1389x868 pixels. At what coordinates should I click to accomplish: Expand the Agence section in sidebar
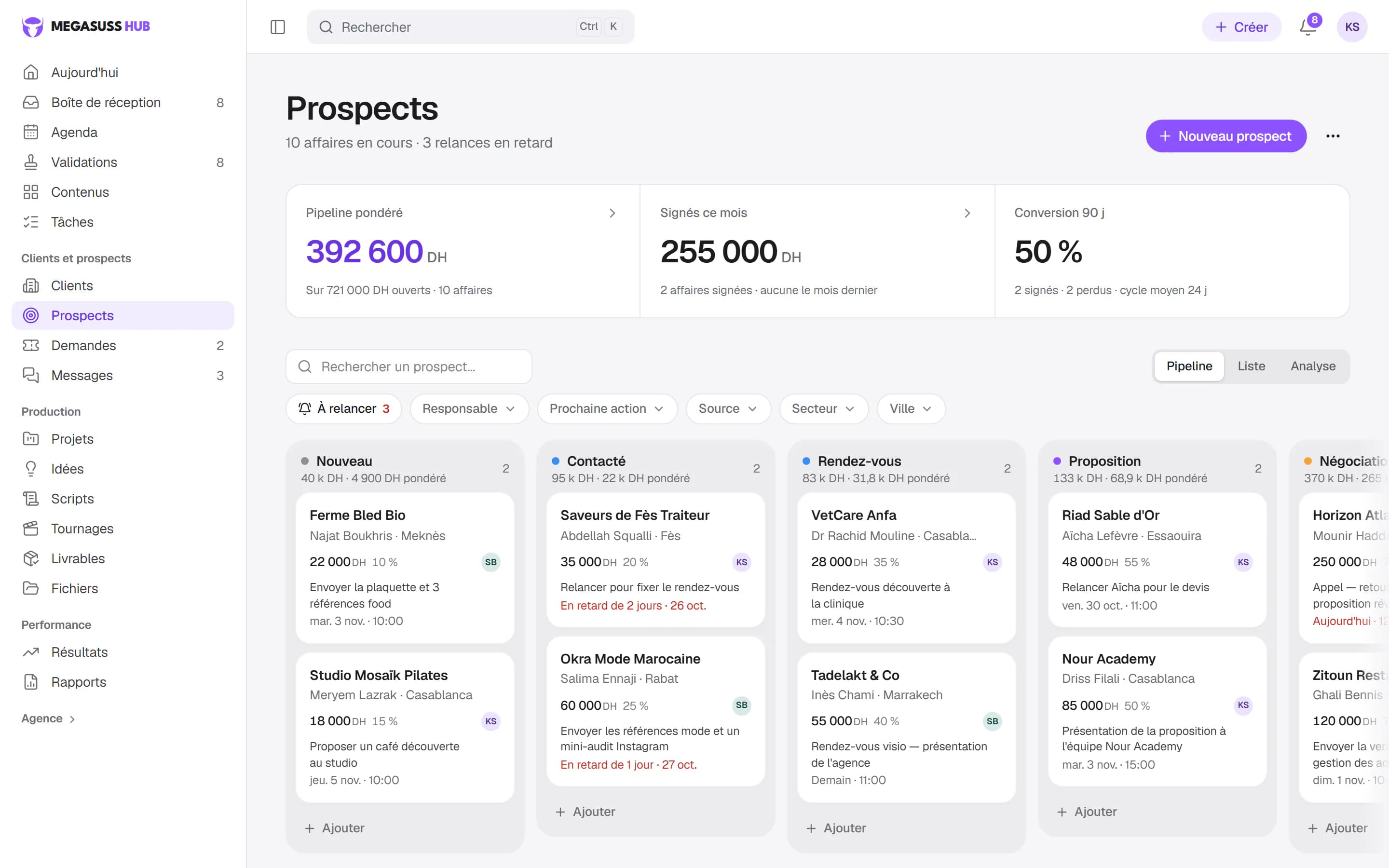pyautogui.click(x=48, y=718)
